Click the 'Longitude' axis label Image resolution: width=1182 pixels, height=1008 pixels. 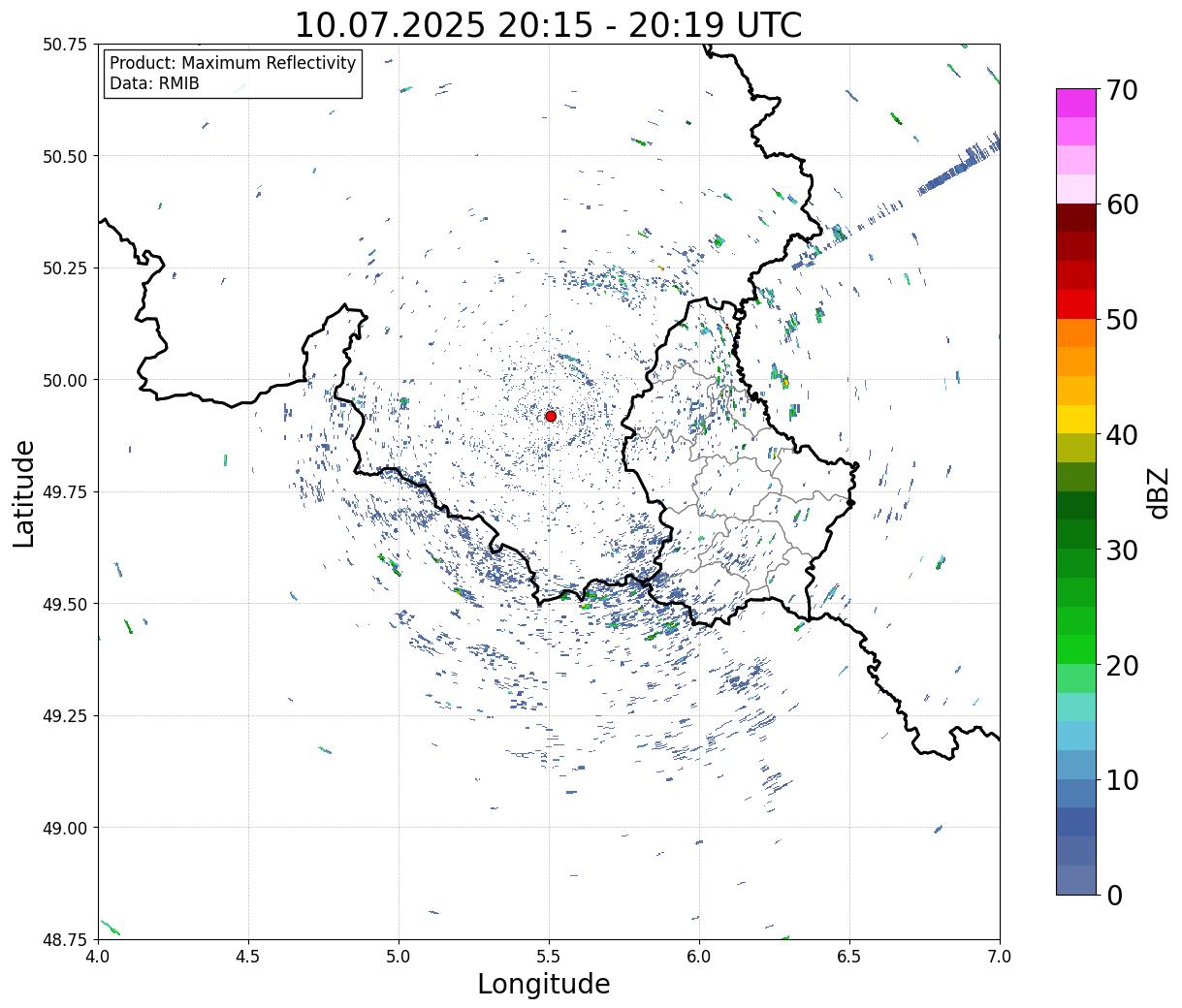[x=544, y=984]
